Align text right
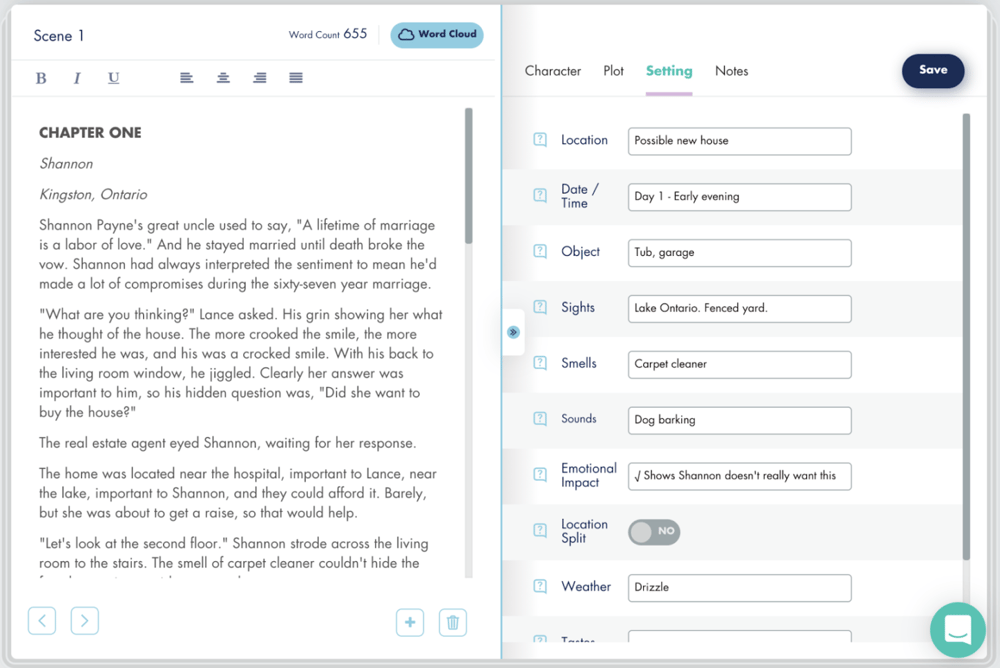 (260, 78)
